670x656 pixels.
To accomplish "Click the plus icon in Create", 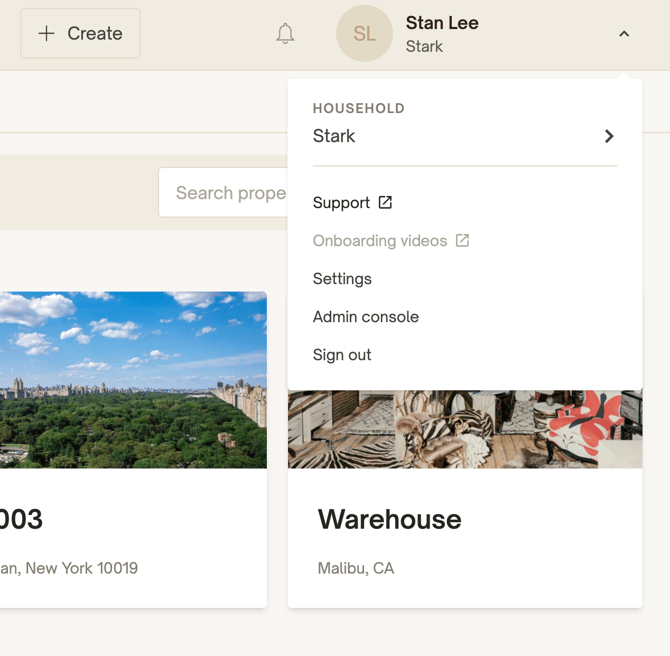I will click(46, 34).
